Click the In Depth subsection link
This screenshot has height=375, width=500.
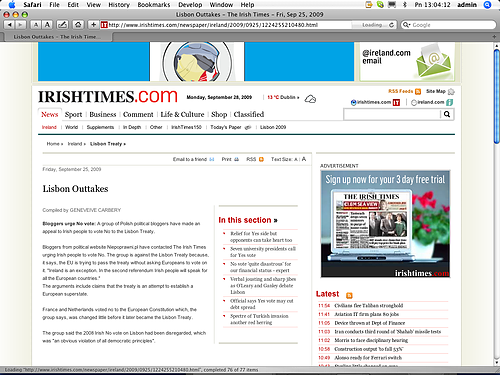click(x=132, y=127)
